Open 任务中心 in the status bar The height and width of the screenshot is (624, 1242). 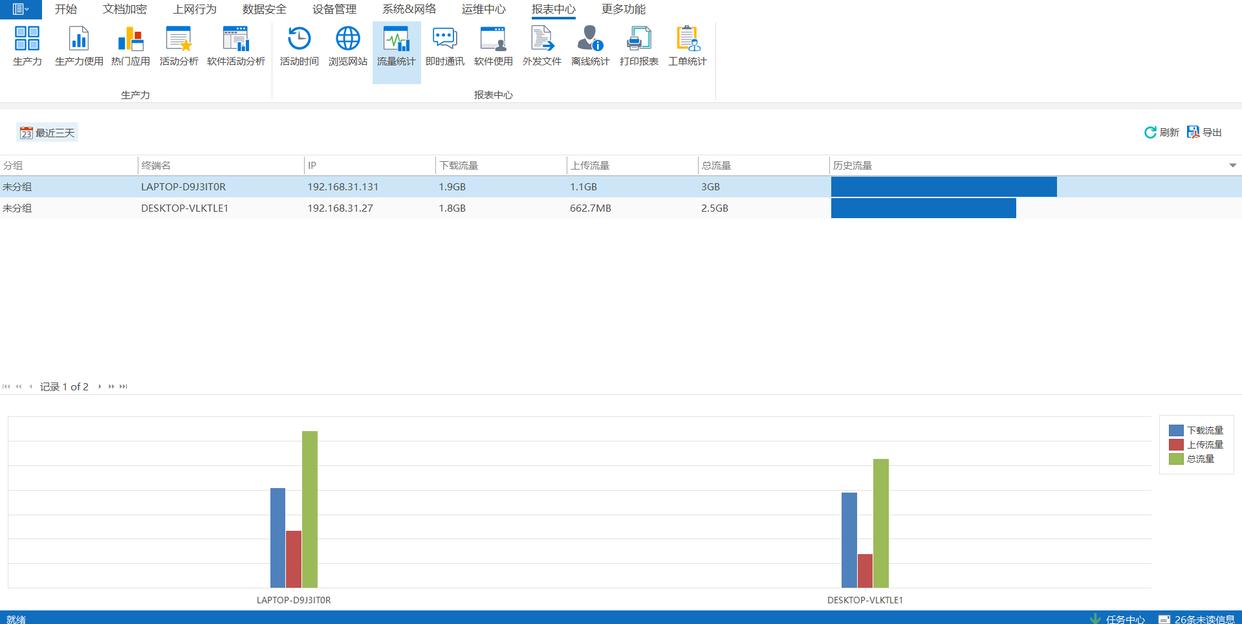pos(1117,619)
